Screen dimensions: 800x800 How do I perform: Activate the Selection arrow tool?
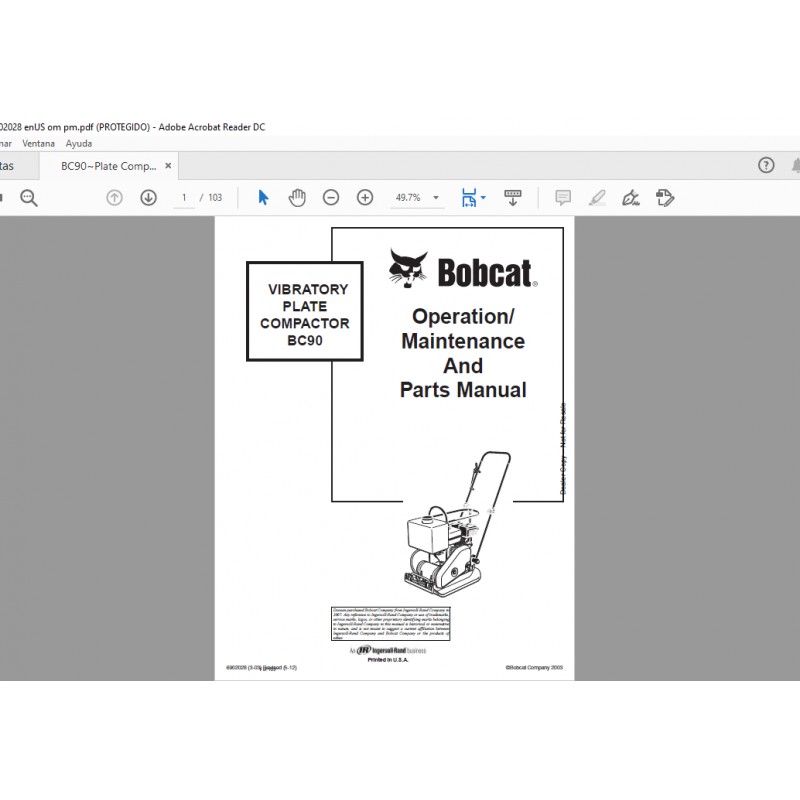262,197
